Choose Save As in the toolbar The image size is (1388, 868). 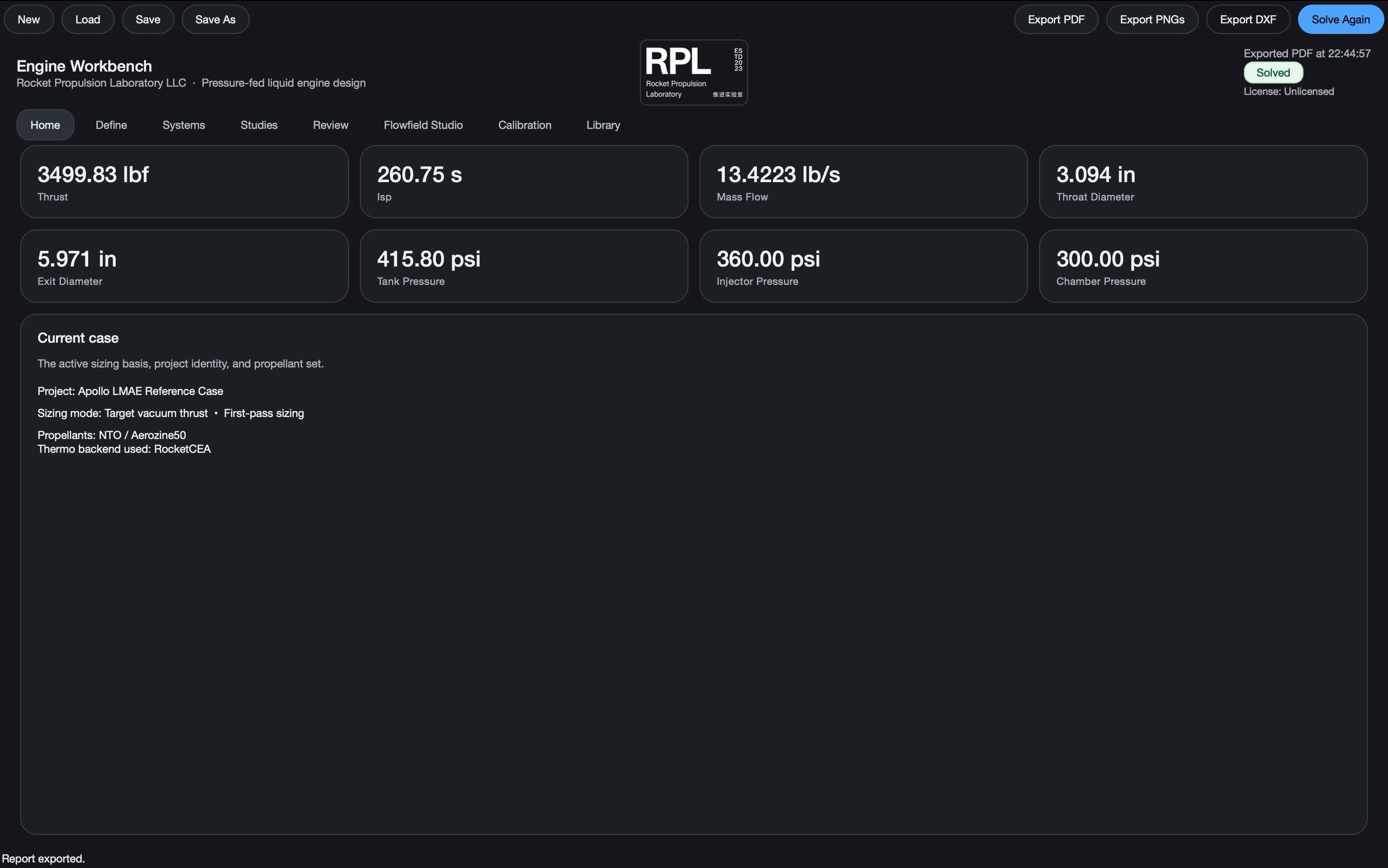[x=215, y=20]
